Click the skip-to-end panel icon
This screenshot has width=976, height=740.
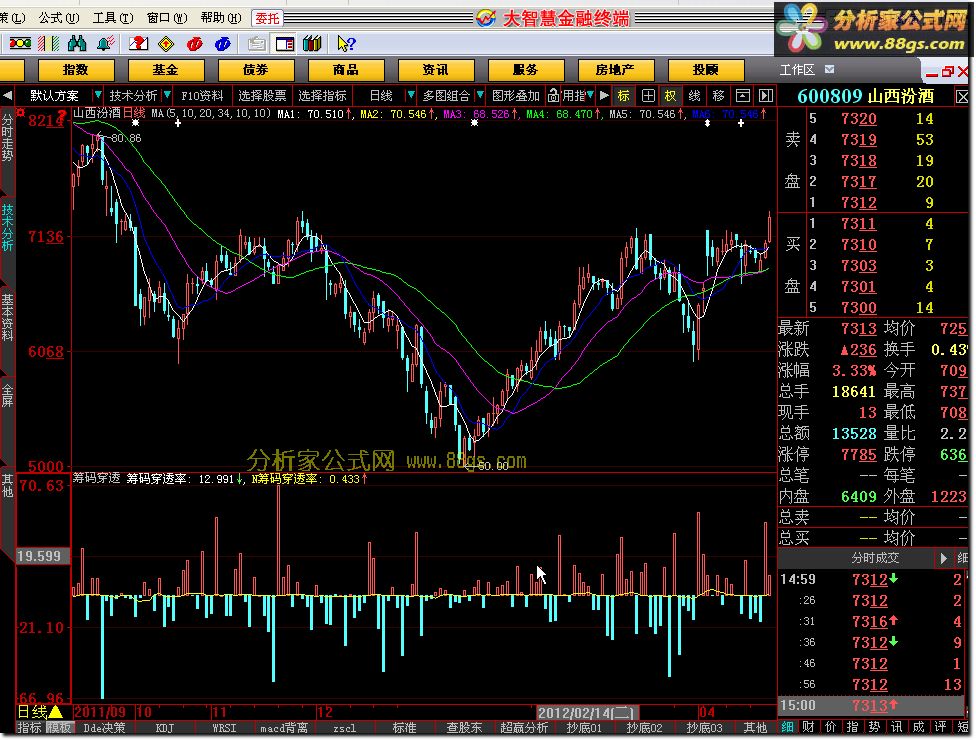[x=766, y=96]
